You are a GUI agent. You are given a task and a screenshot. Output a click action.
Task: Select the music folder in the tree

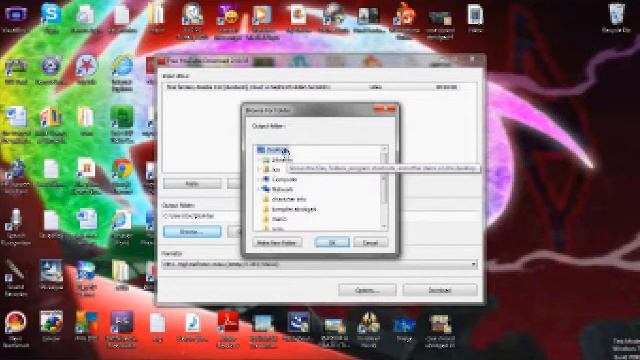[275, 219]
